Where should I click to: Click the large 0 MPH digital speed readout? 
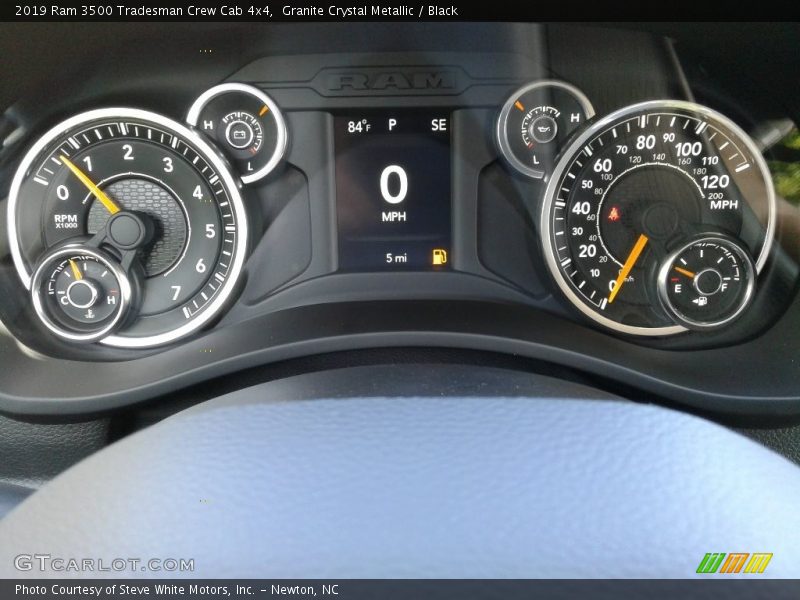click(x=393, y=187)
